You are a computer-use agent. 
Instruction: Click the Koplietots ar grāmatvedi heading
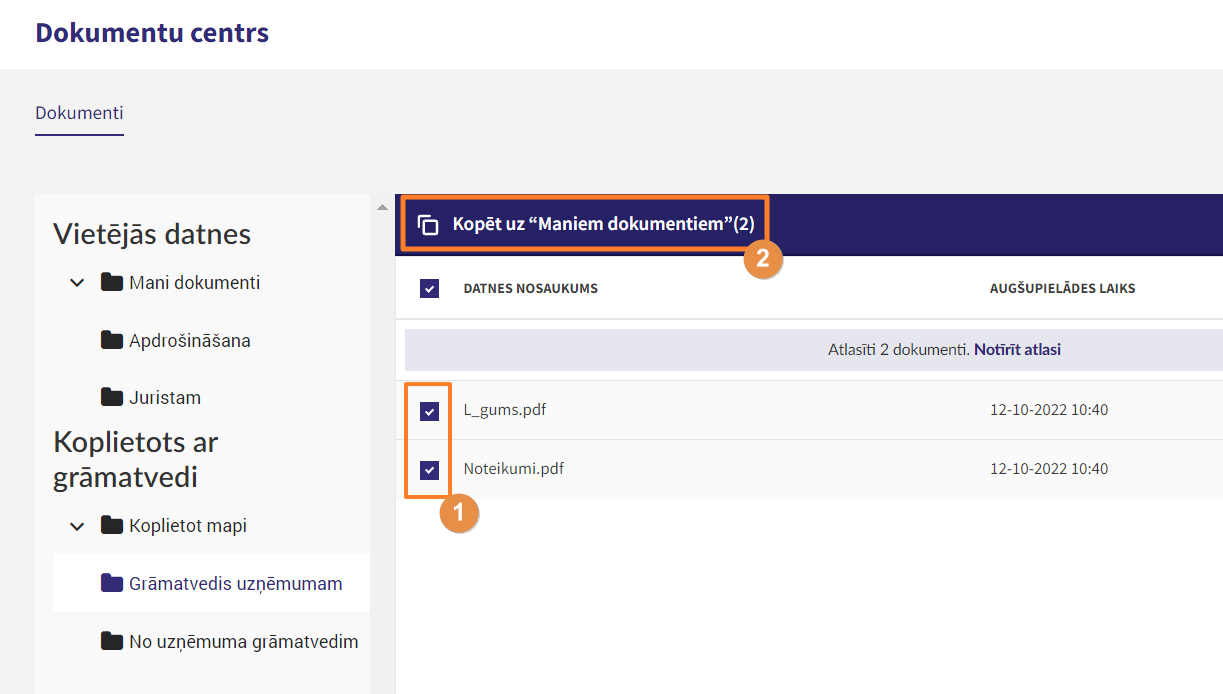[x=136, y=460]
